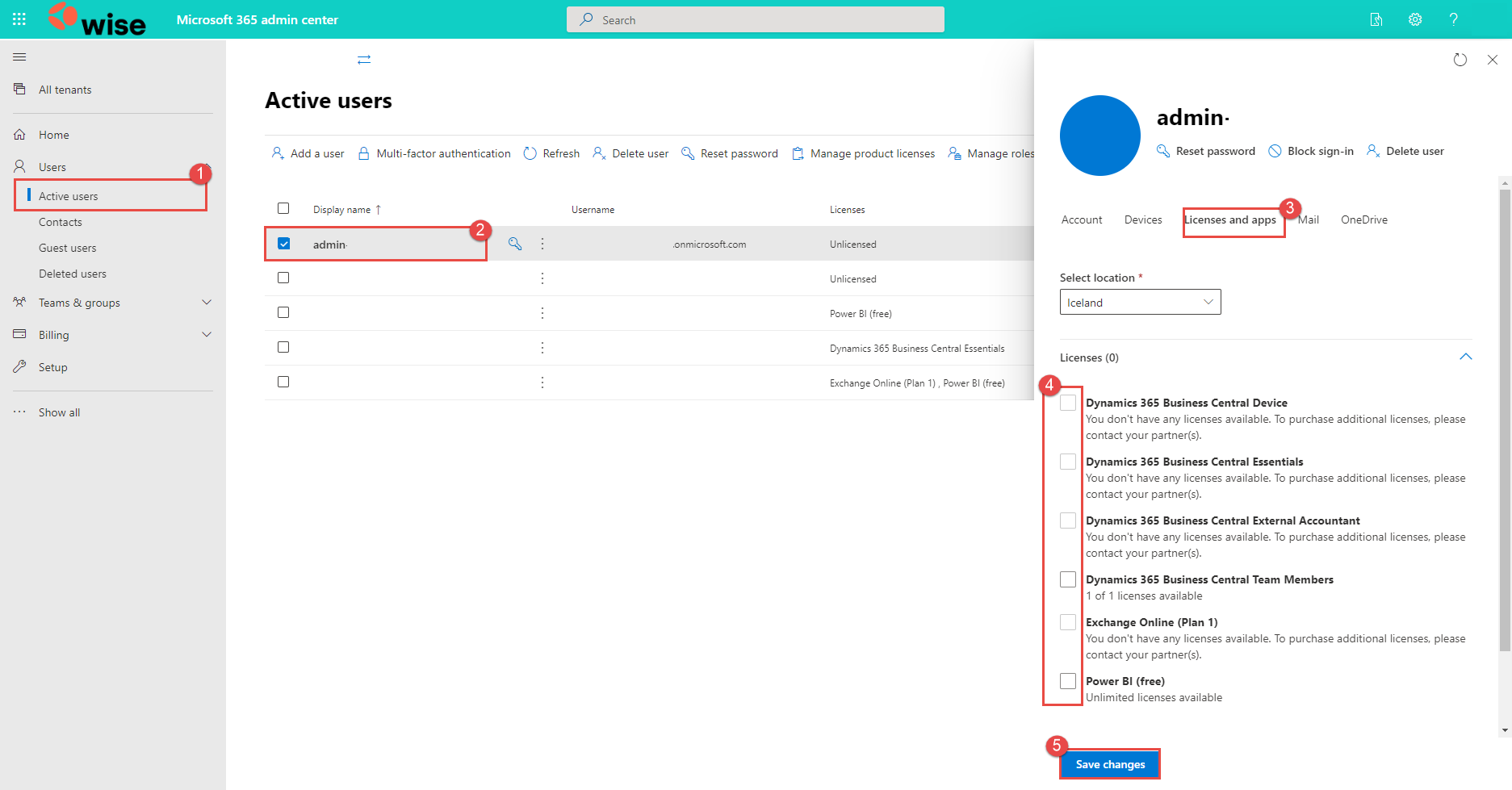Click the swap arrows icon above heading
The height and width of the screenshot is (790, 1512).
coord(364,60)
